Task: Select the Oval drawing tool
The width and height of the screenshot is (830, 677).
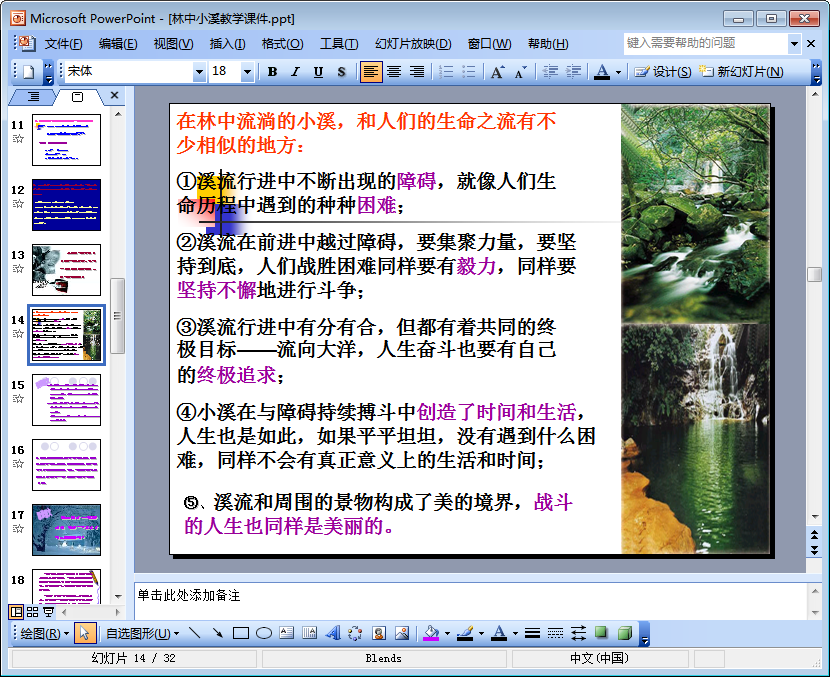Action: pos(264,633)
